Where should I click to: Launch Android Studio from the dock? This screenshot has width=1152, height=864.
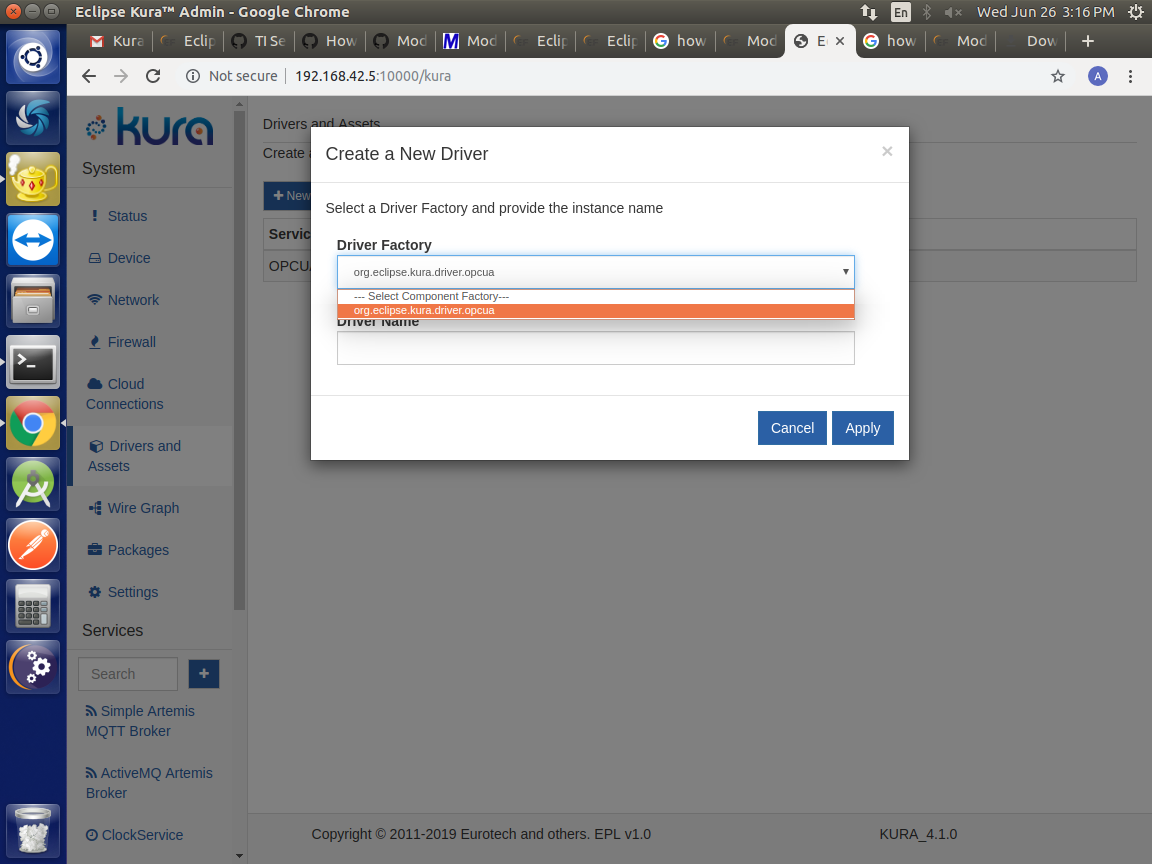tap(33, 484)
